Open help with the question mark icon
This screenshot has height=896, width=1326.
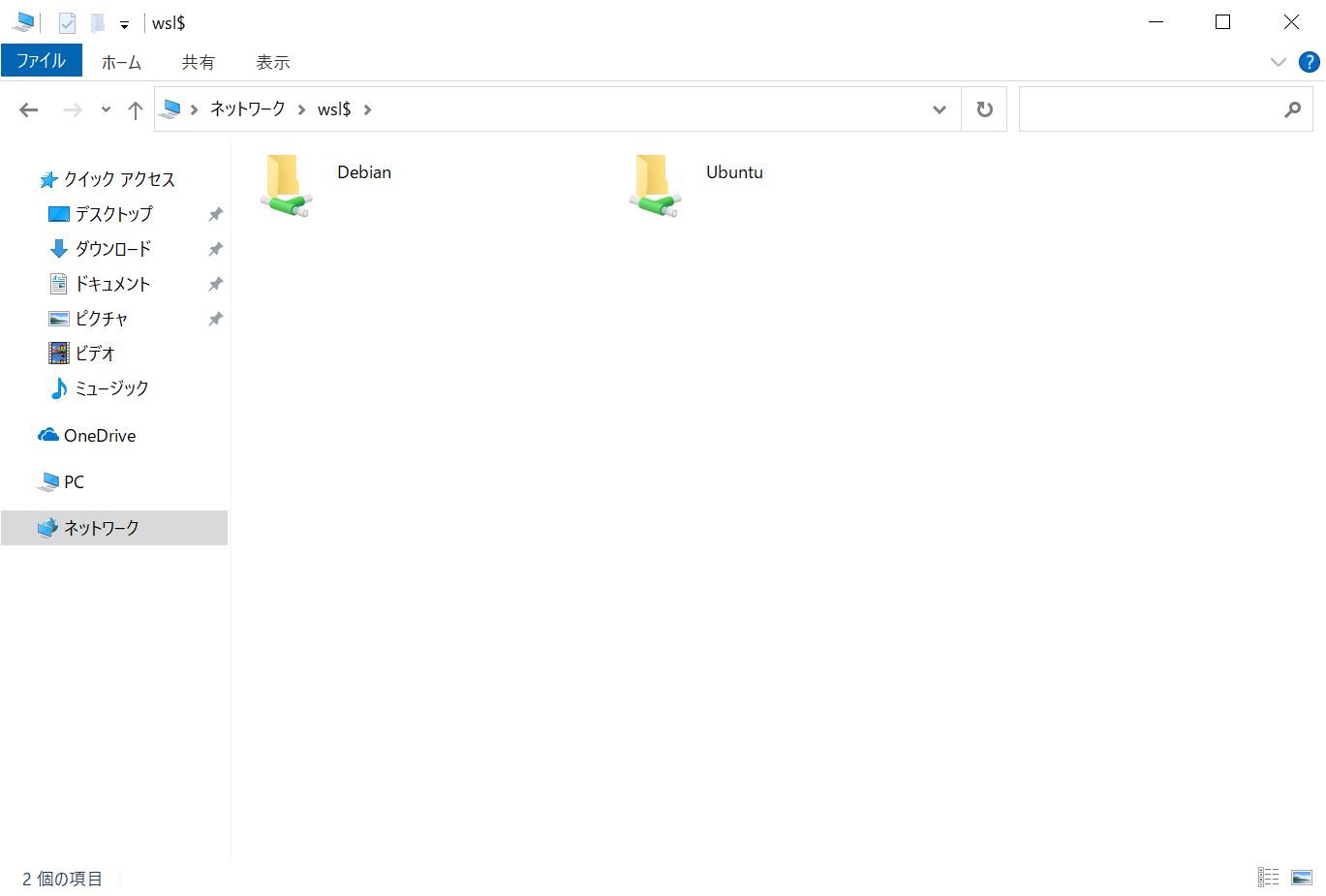pos(1309,62)
